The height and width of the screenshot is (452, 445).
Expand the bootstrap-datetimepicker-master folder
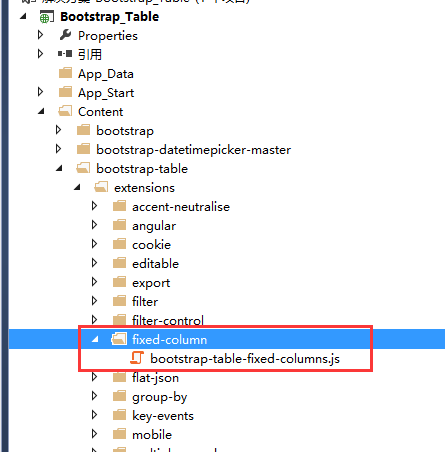(58, 149)
